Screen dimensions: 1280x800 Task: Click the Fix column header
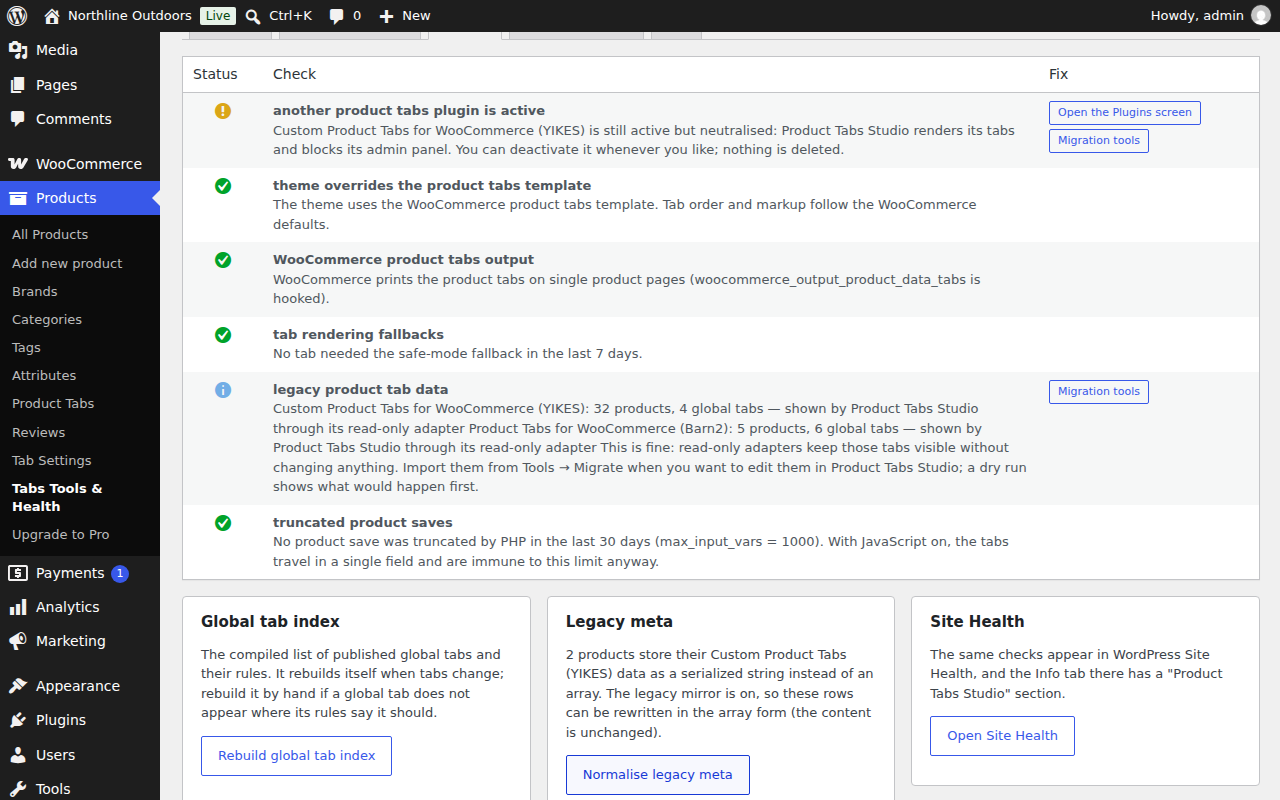pos(1059,74)
